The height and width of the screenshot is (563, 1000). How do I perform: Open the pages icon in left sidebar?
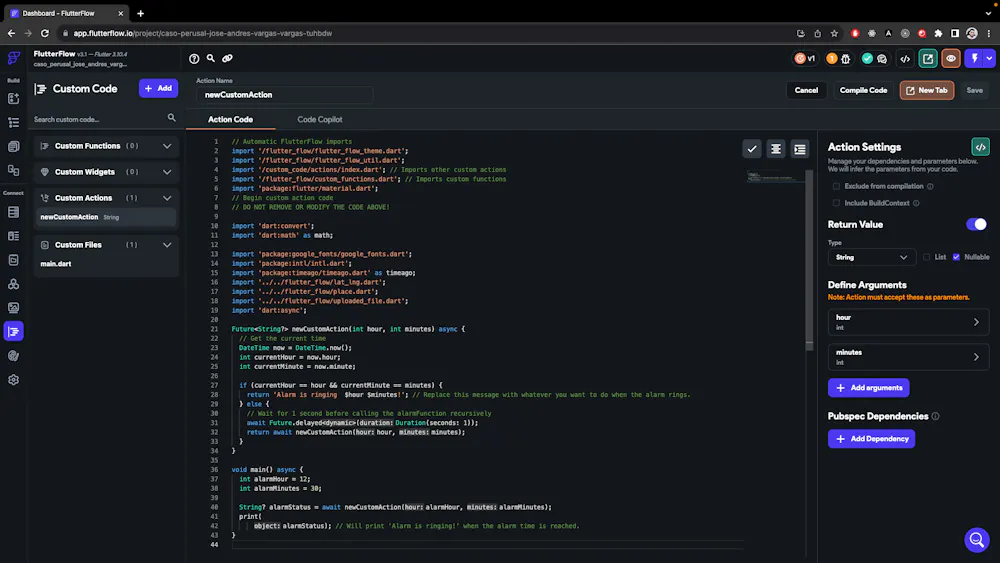[x=13, y=147]
